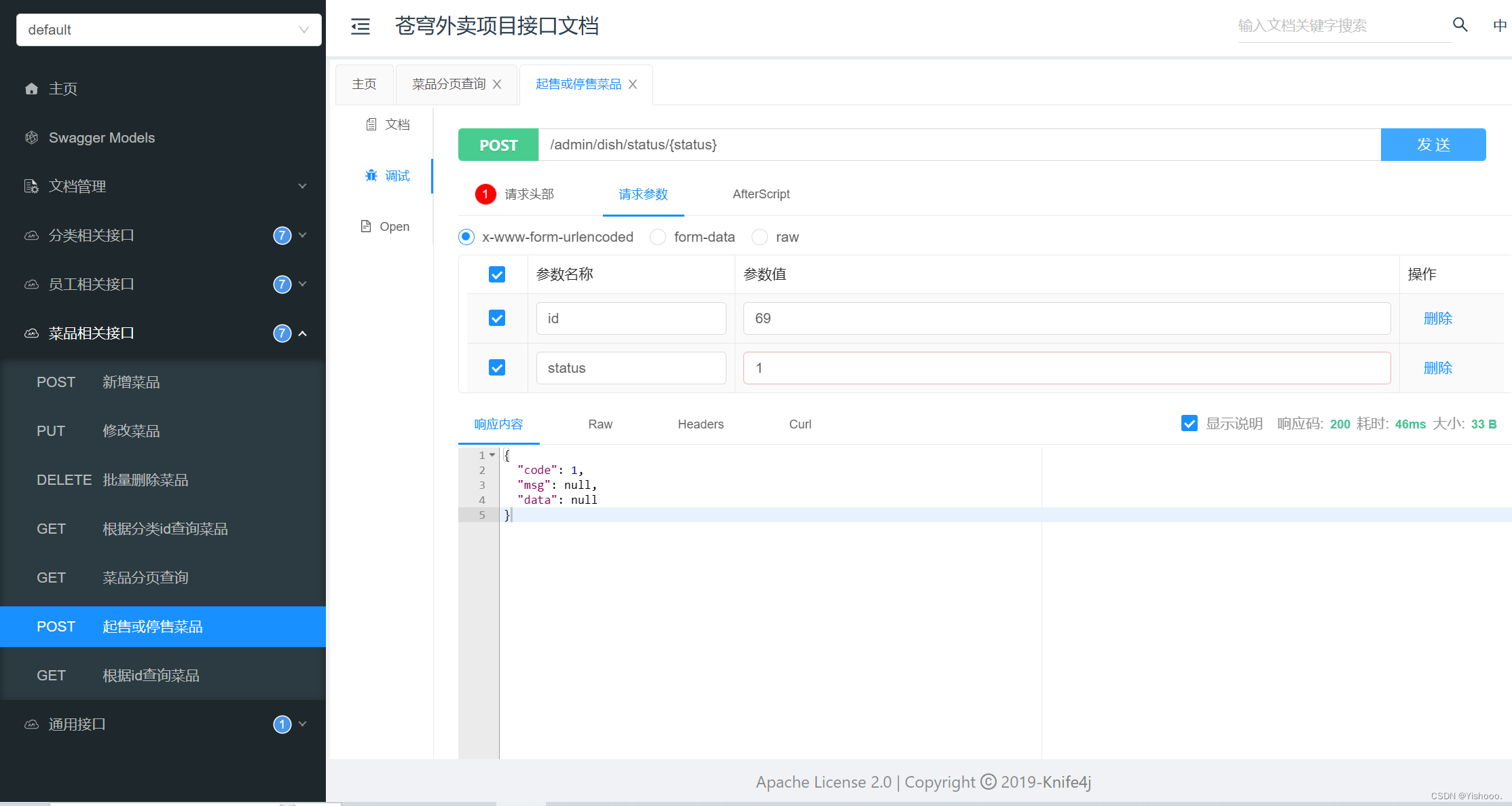Expand the 分类相关接口 chevron
This screenshot has height=806, width=1512.
(303, 235)
